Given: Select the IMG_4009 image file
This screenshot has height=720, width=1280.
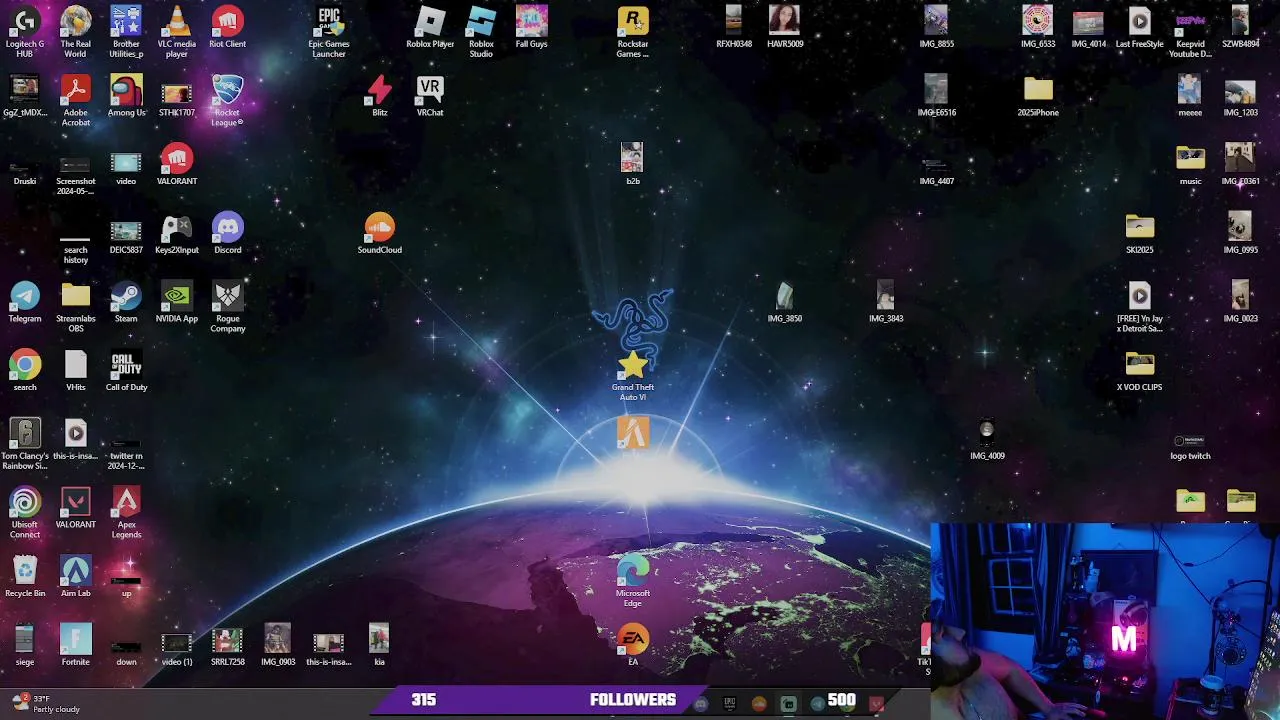Looking at the screenshot, I should [987, 440].
